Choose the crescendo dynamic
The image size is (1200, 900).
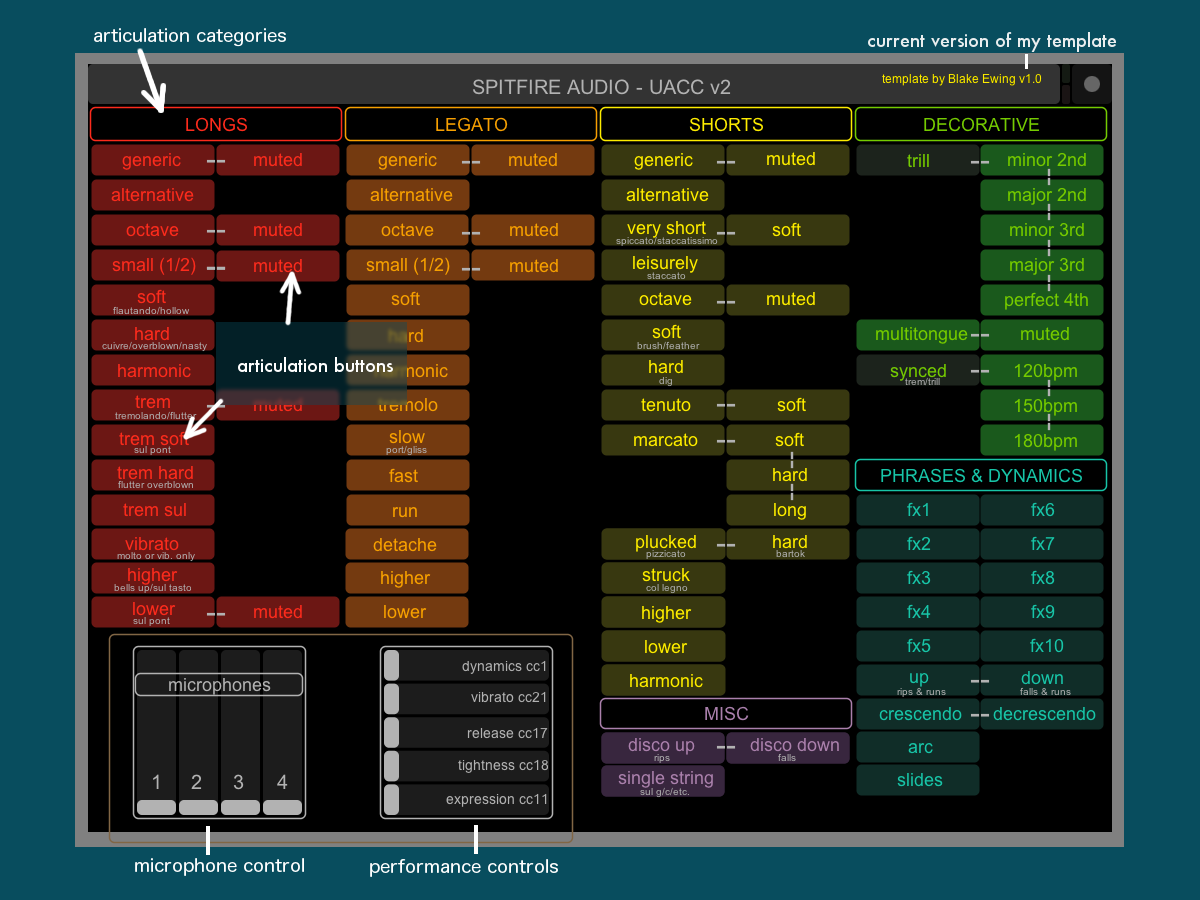pyautogui.click(x=917, y=714)
